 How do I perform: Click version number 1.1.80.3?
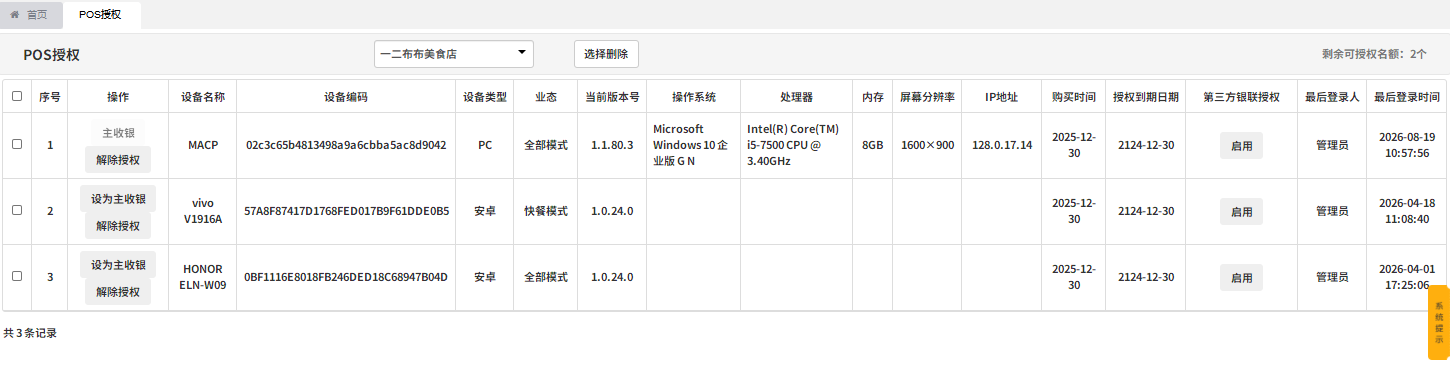coord(612,145)
